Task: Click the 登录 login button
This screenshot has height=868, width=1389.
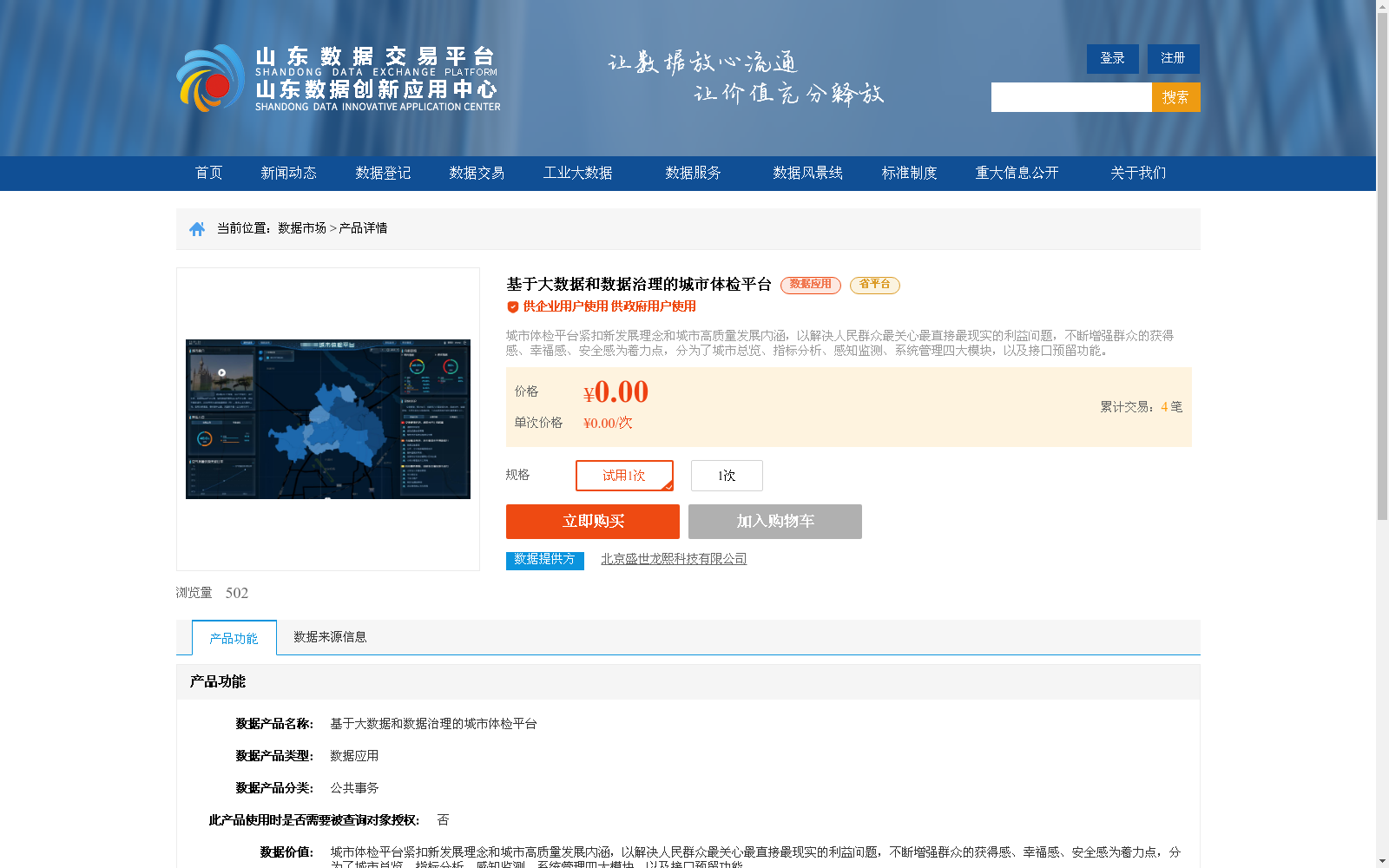Action: [1112, 58]
